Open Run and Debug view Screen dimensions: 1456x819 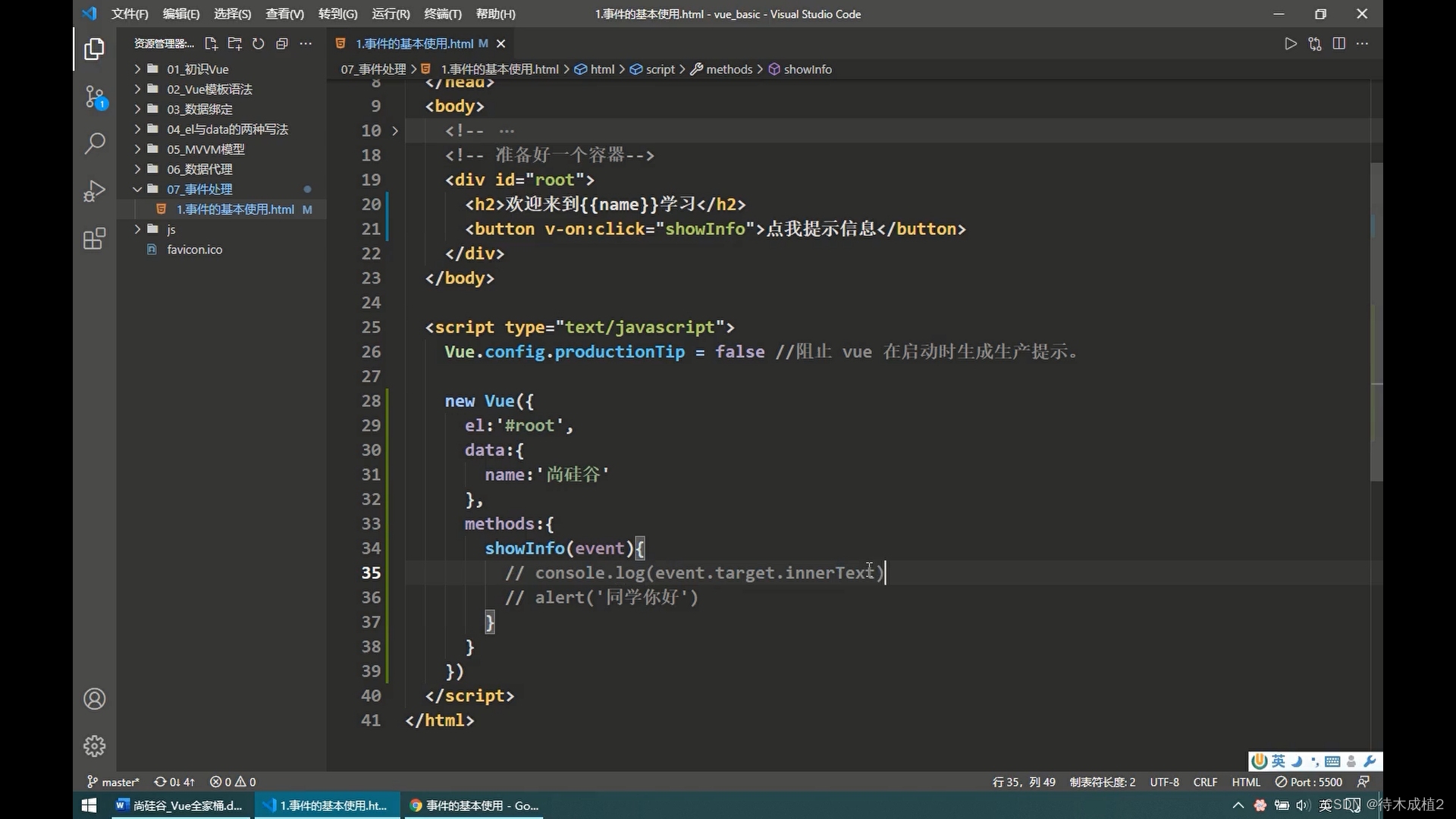[94, 191]
